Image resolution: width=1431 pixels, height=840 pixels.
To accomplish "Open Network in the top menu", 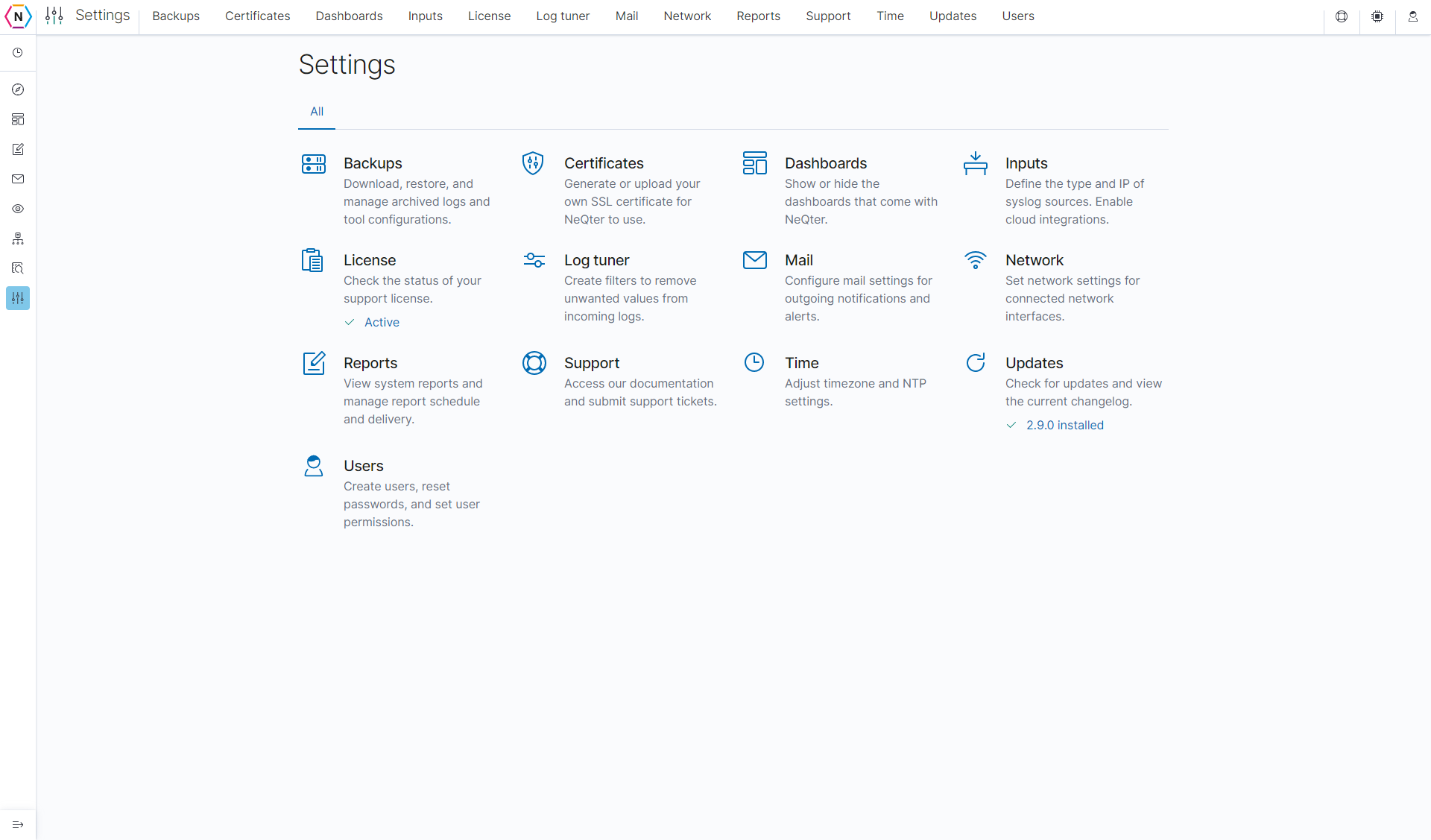I will click(687, 16).
